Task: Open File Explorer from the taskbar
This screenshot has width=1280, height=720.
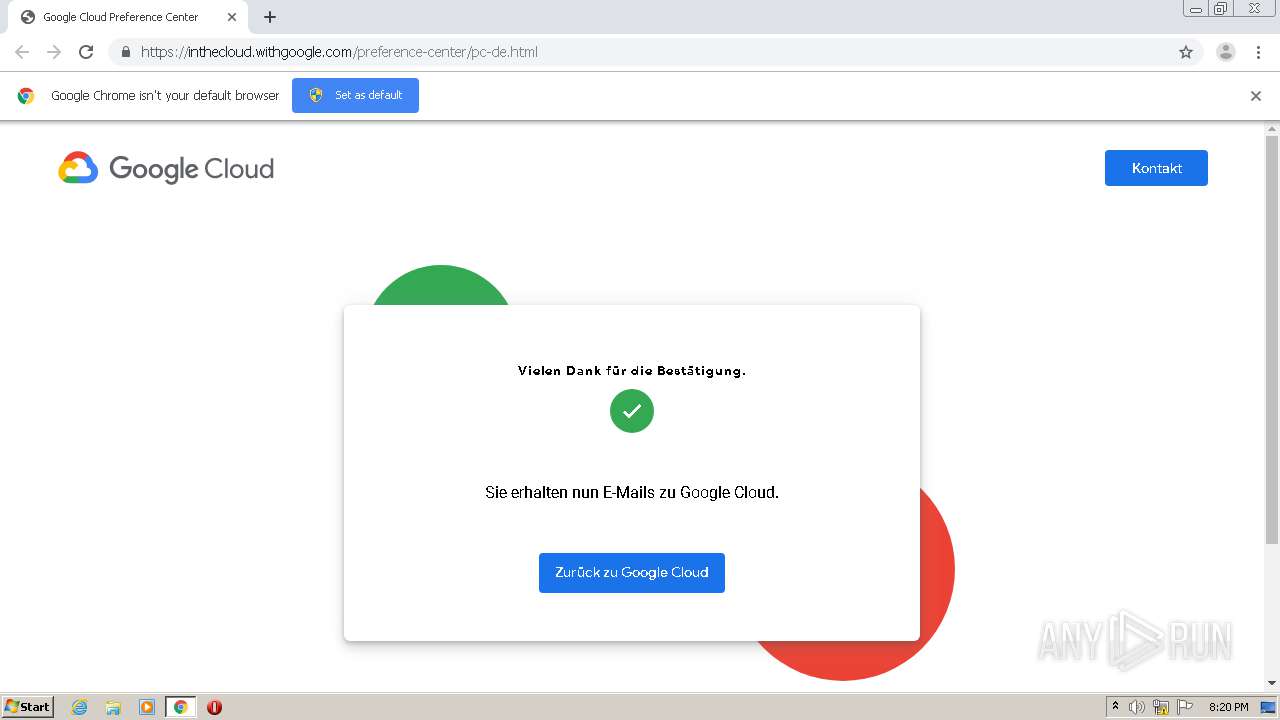Action: 113,707
